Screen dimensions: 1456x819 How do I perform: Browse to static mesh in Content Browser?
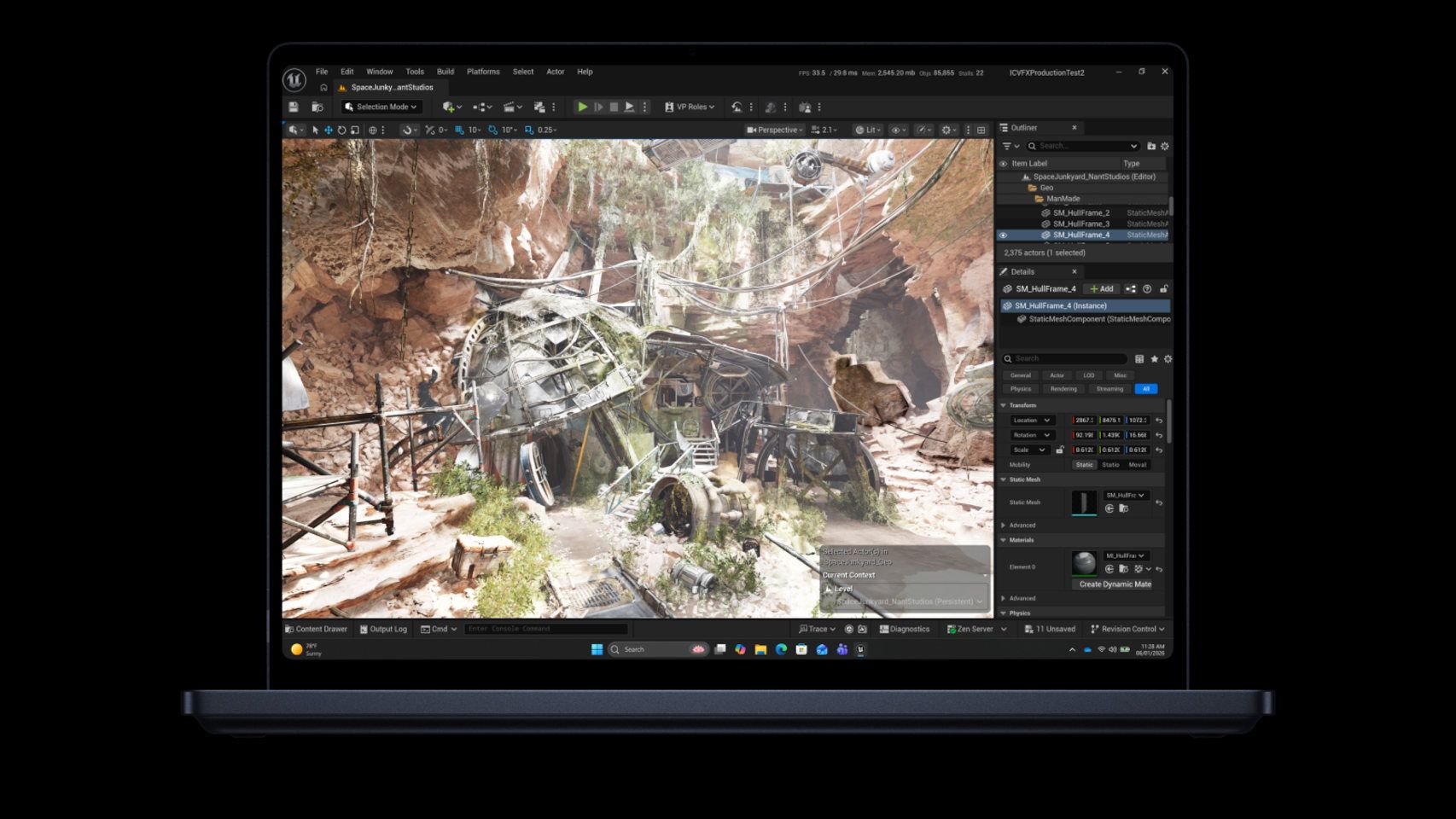point(1123,508)
